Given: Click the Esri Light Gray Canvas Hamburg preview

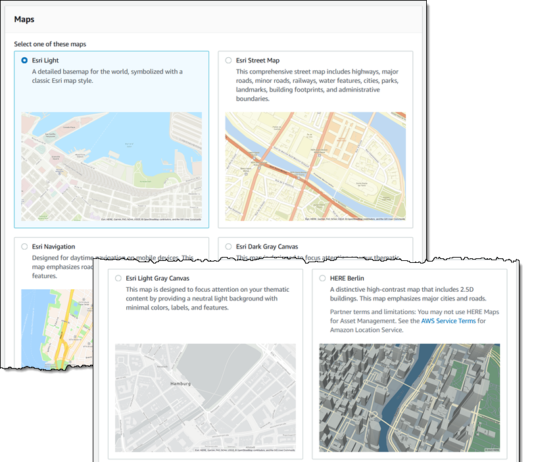Looking at the screenshot, I should [205, 398].
